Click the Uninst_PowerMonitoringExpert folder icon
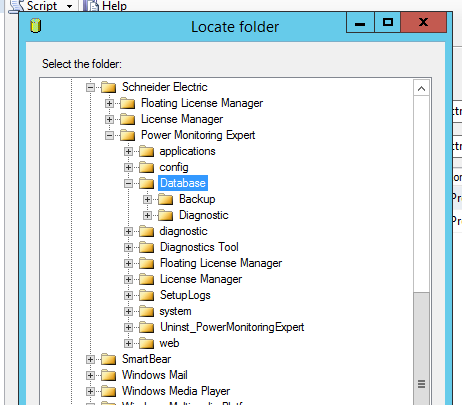Viewport: 462px width, 405px height. point(147,327)
